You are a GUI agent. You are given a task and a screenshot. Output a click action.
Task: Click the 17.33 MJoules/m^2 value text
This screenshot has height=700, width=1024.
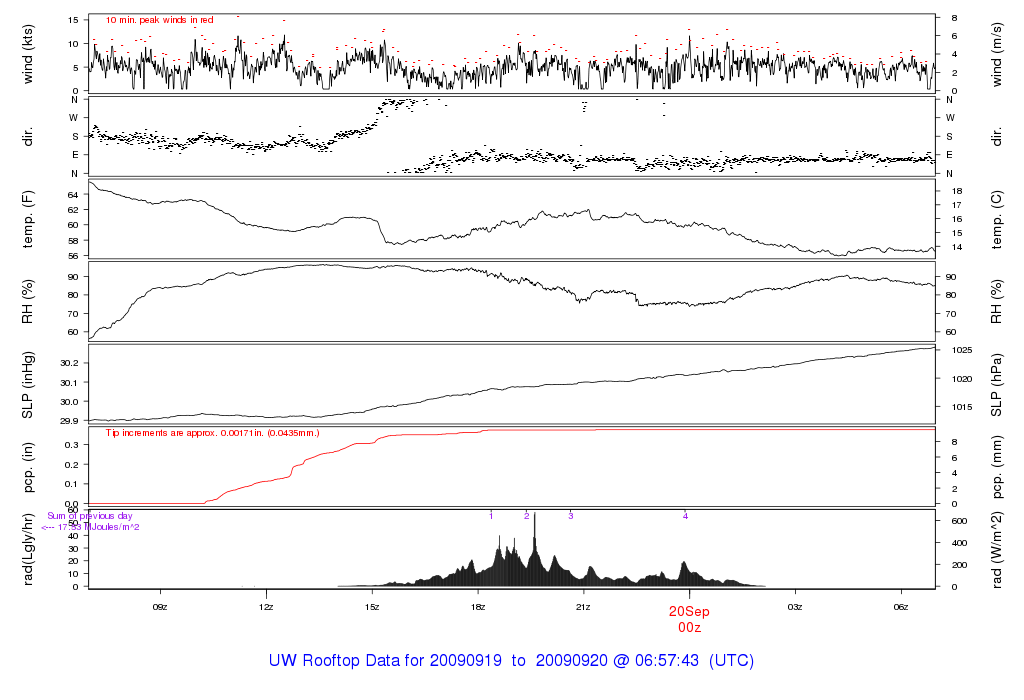click(x=98, y=527)
